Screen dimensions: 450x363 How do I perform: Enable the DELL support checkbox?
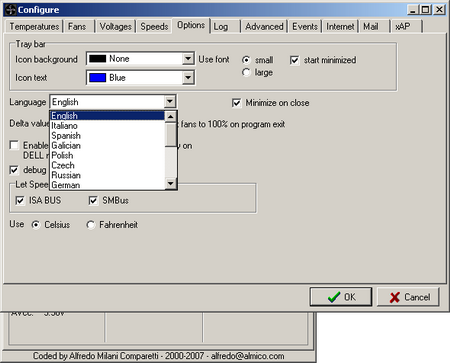(14, 146)
